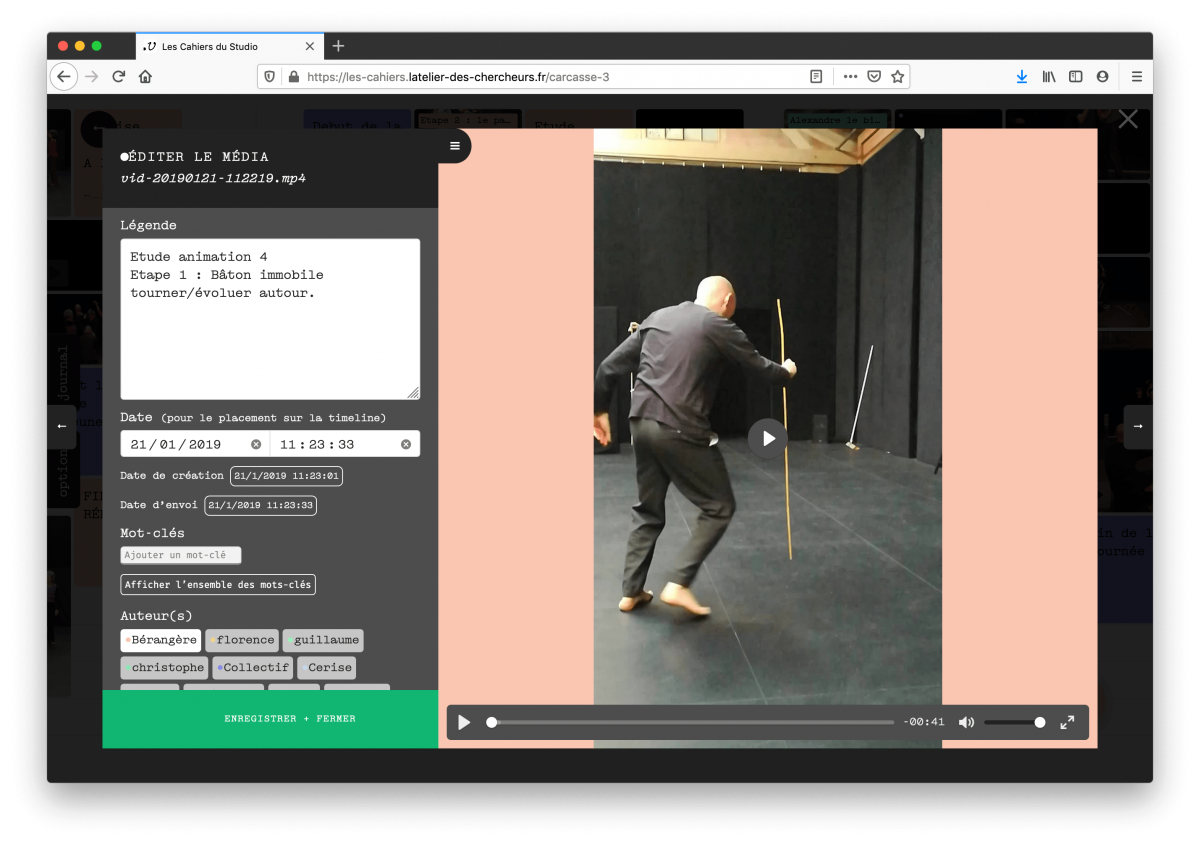1200x845 pixels.
Task: Open the Firefox downloads arrow icon
Action: pos(1021,77)
